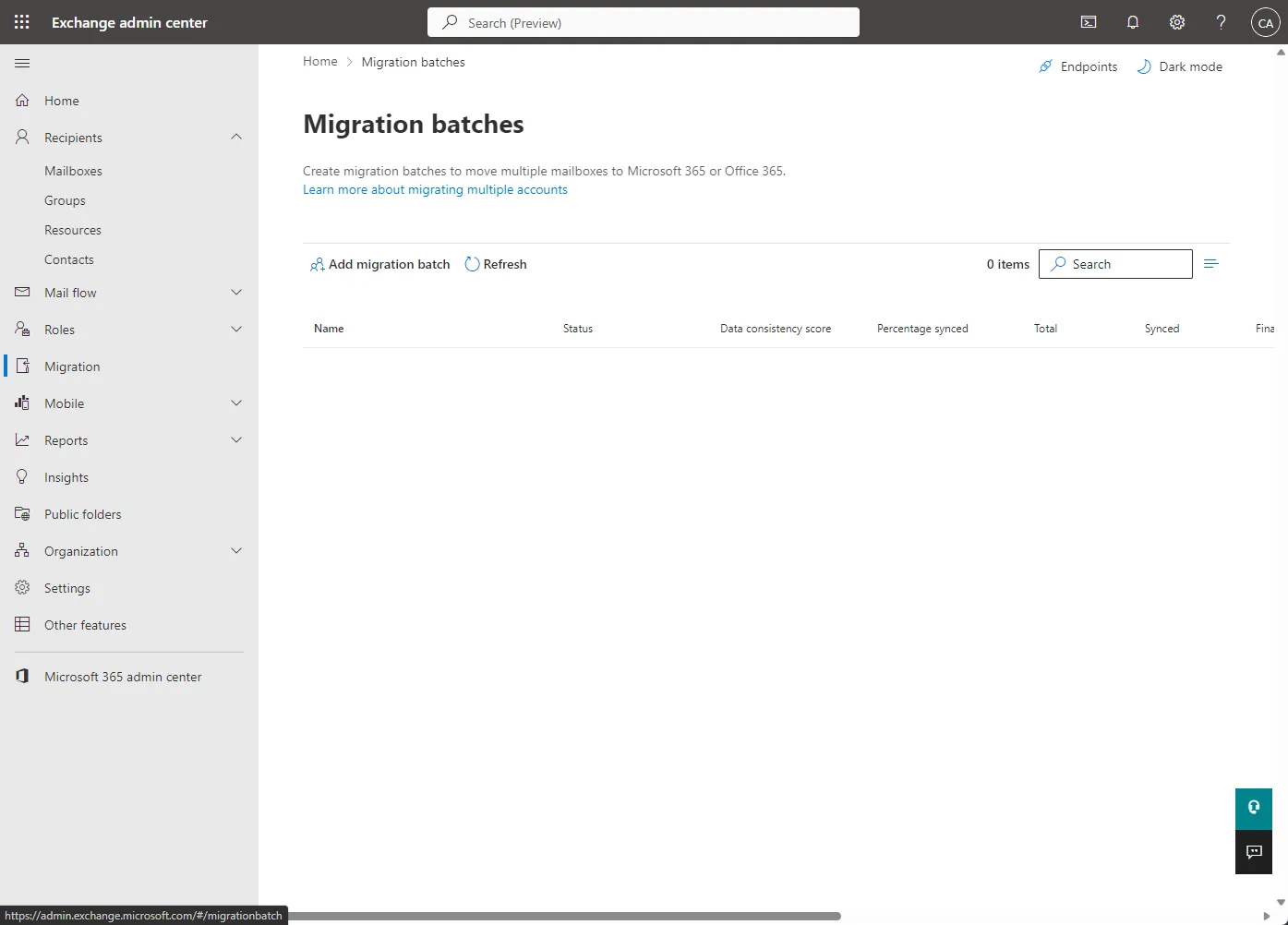The height and width of the screenshot is (925, 1288).
Task: Click Percentage synced column header
Action: click(922, 329)
